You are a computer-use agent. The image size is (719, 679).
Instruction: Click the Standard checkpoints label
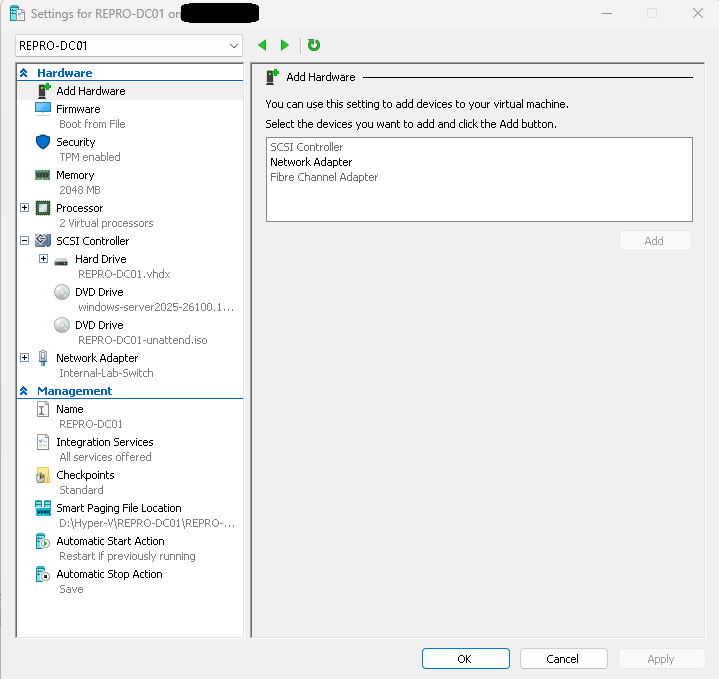[x=81, y=490]
